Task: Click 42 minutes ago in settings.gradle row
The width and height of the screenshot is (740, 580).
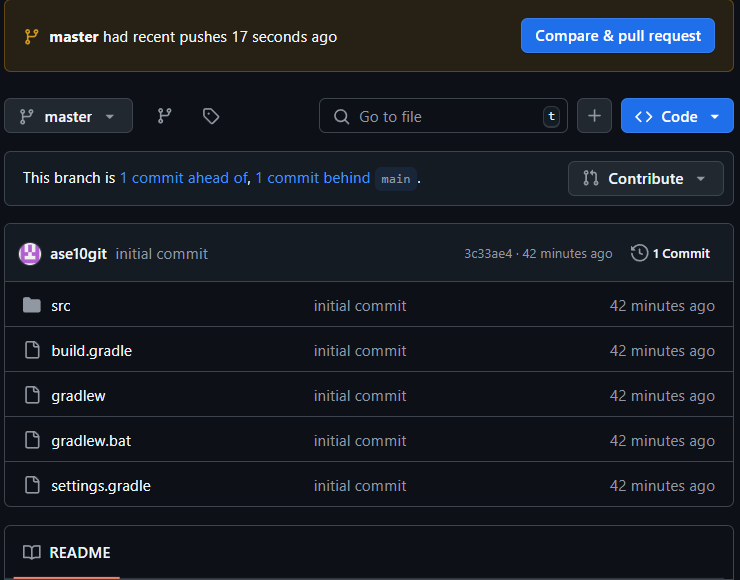Action: coord(662,486)
